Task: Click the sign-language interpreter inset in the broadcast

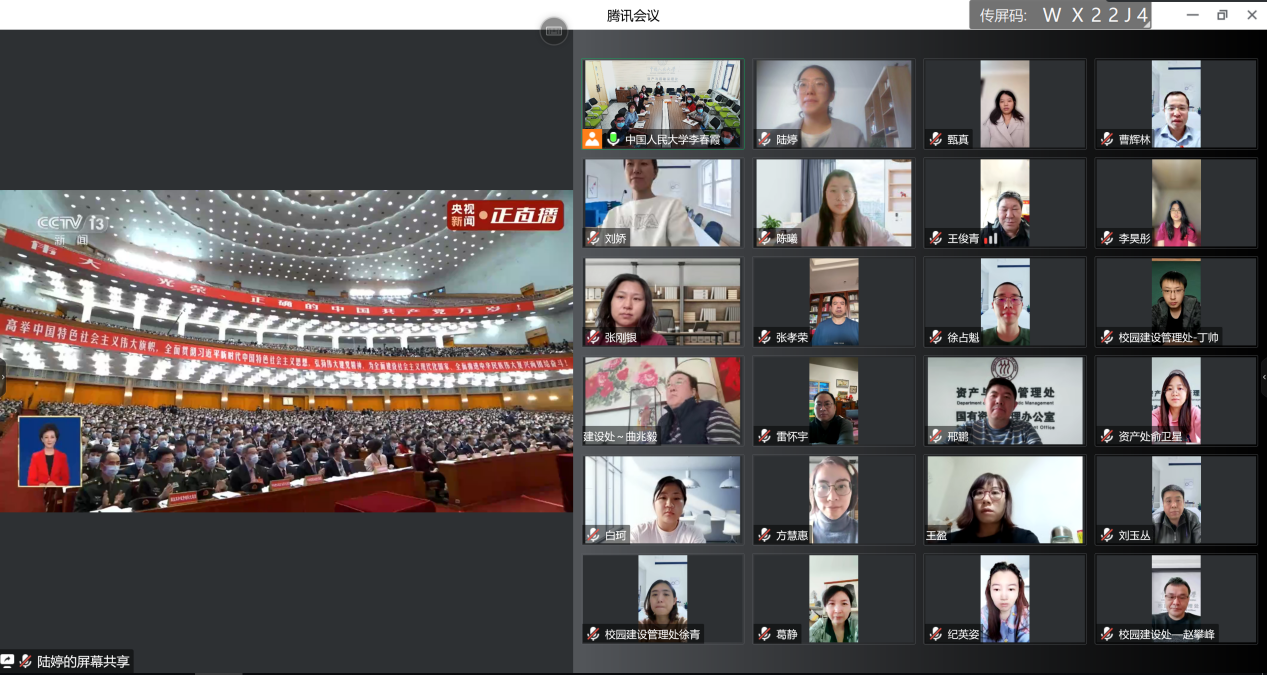Action: tap(49, 452)
